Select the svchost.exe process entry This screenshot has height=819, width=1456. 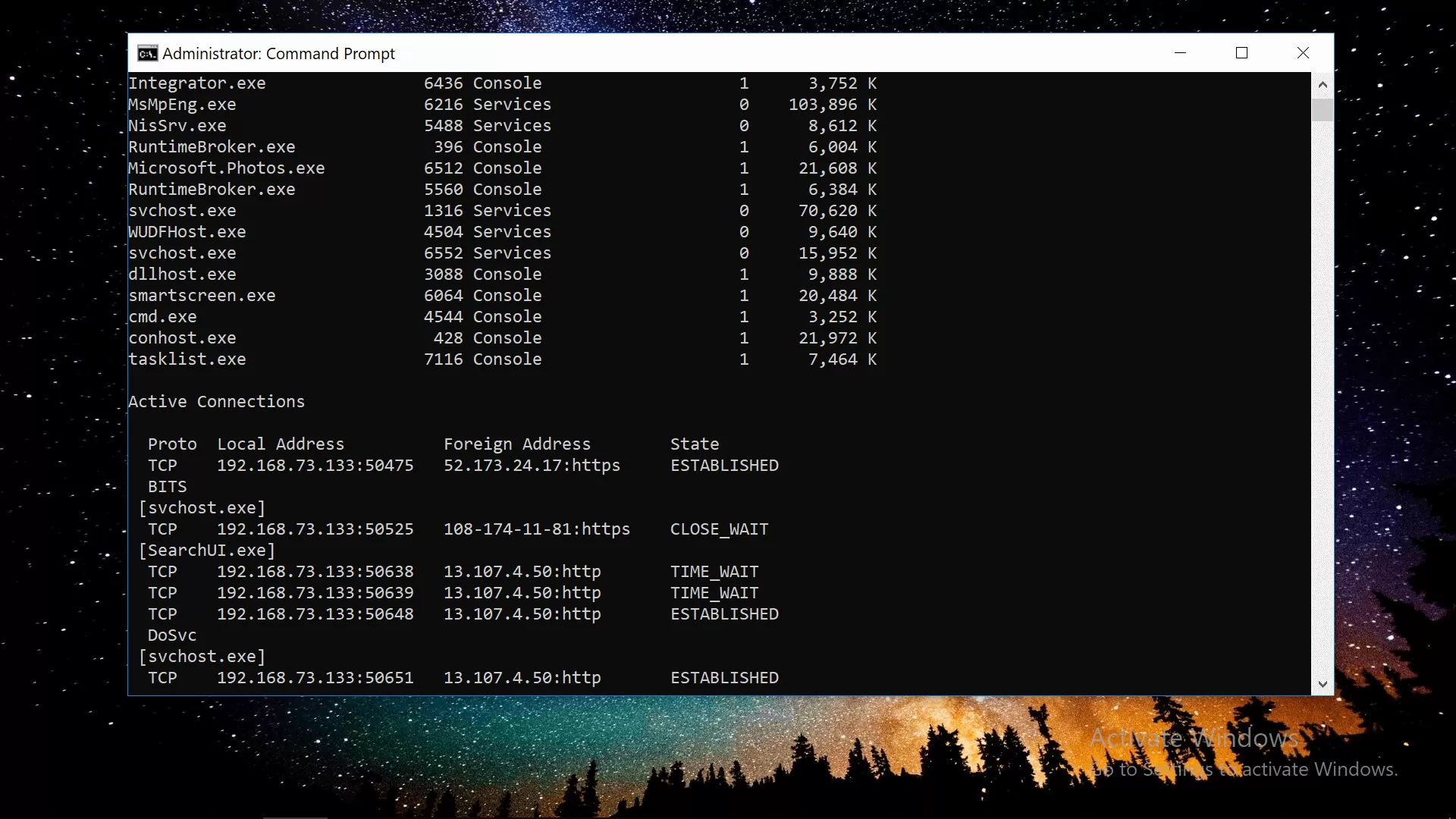click(x=182, y=210)
